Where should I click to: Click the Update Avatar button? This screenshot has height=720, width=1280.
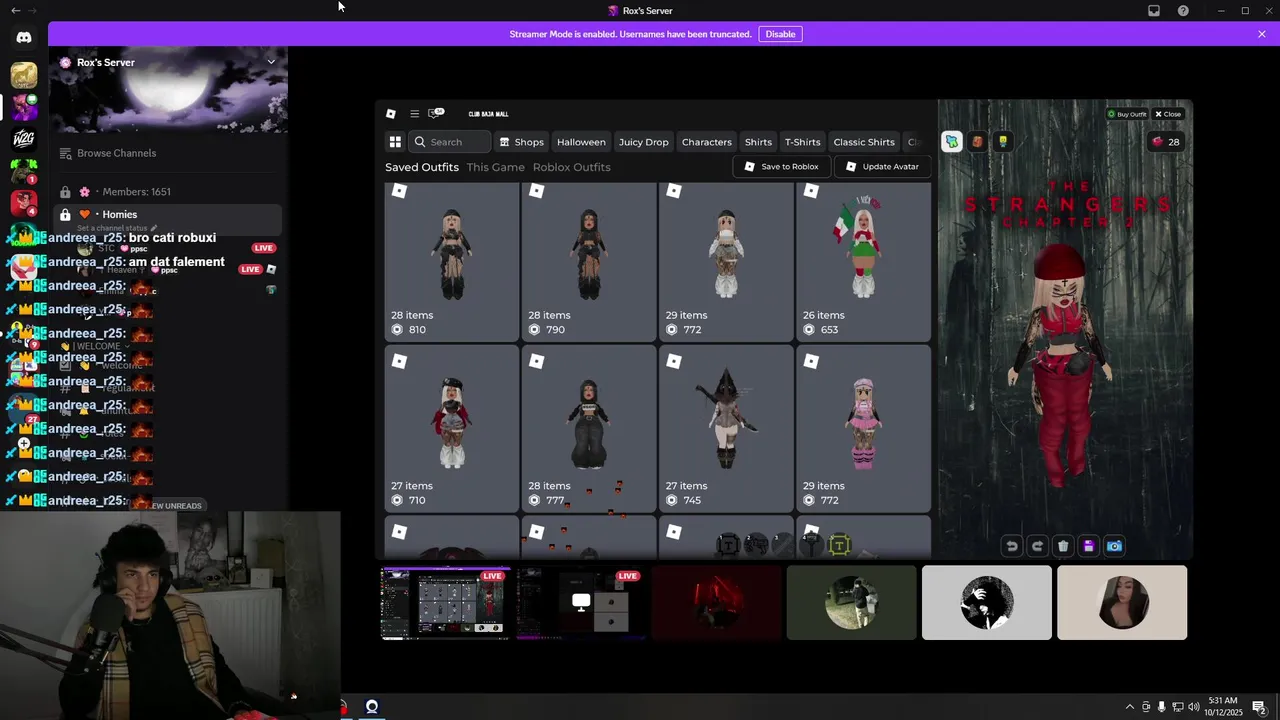click(x=882, y=166)
